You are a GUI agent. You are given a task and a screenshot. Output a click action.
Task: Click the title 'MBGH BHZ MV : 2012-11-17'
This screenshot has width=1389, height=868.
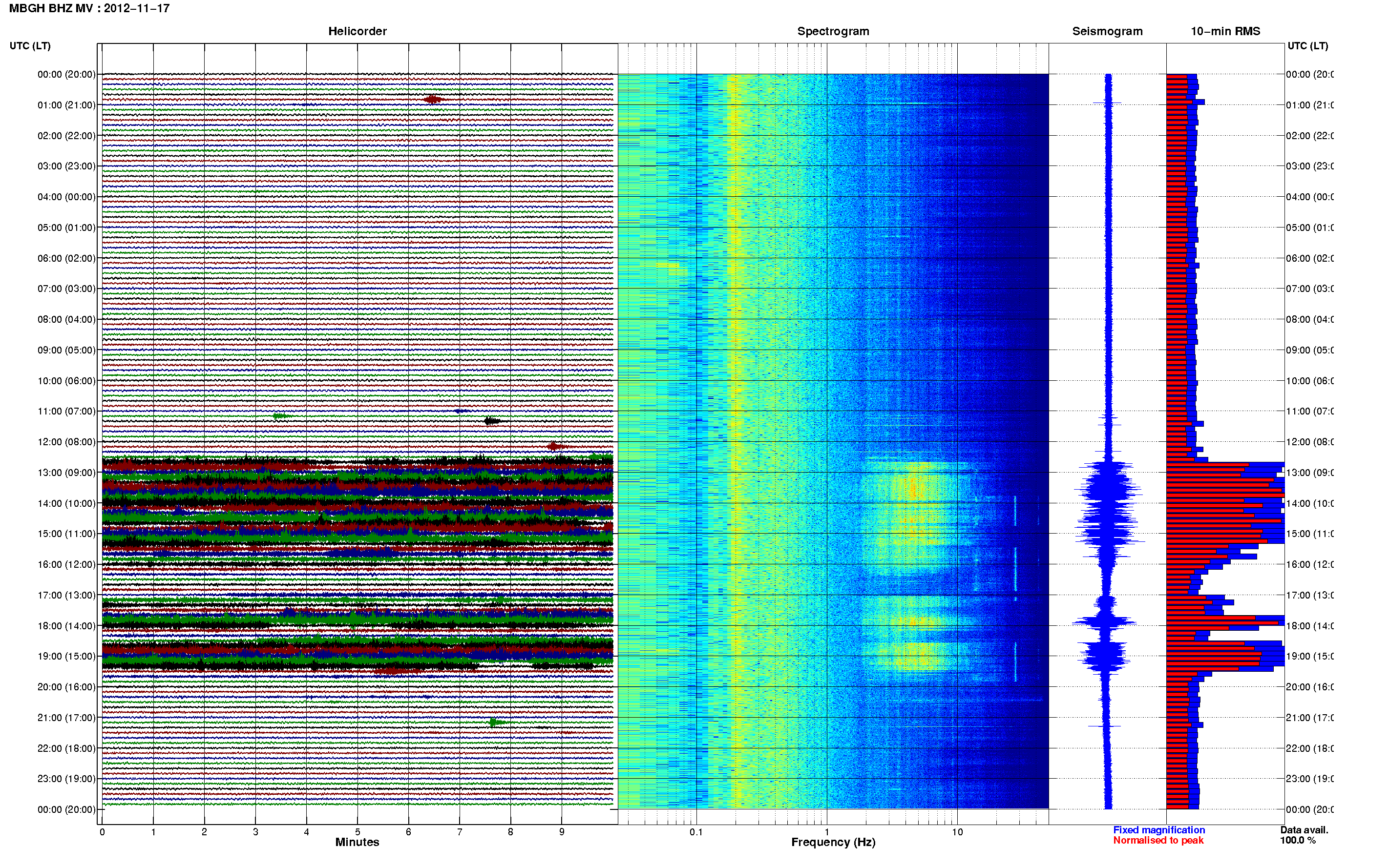pyautogui.click(x=89, y=9)
